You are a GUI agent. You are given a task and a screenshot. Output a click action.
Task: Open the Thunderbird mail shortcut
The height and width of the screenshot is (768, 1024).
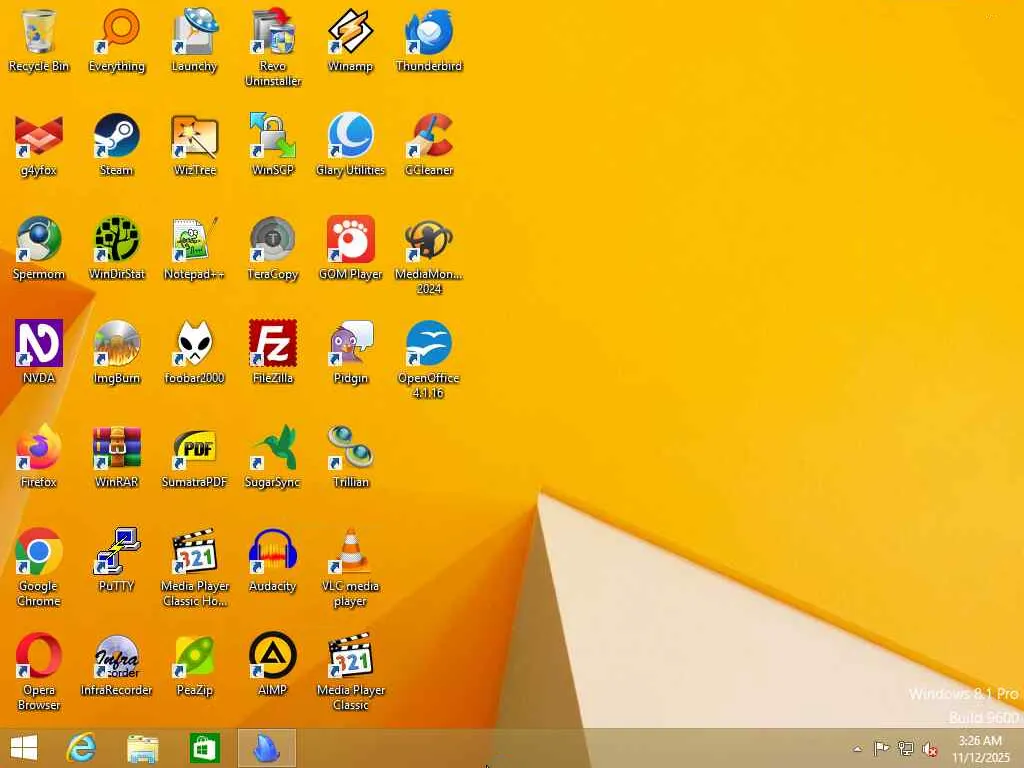[429, 40]
